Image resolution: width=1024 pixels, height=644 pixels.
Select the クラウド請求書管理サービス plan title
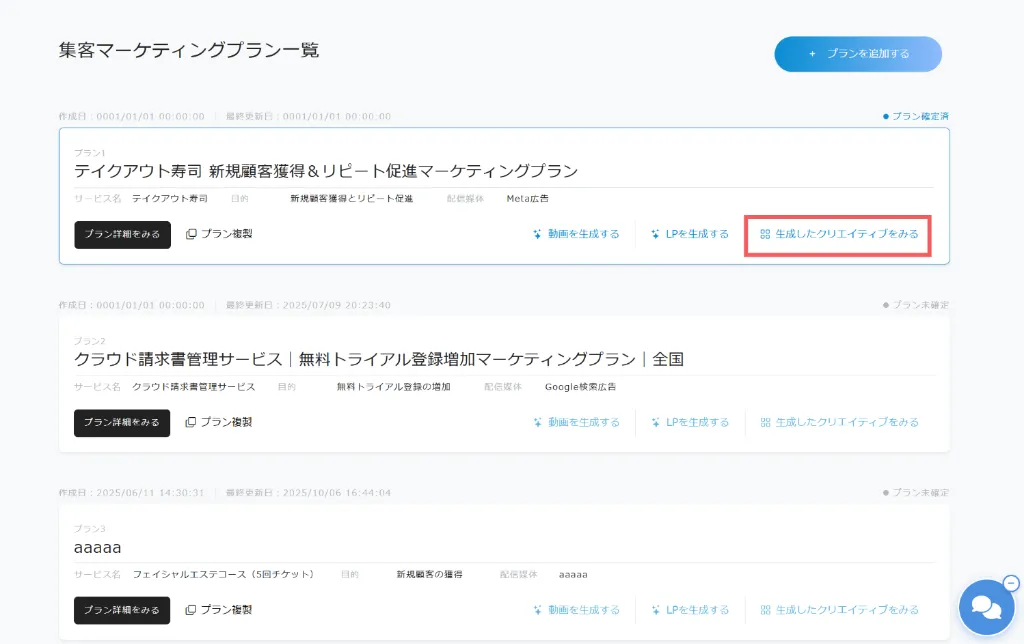pos(378,359)
